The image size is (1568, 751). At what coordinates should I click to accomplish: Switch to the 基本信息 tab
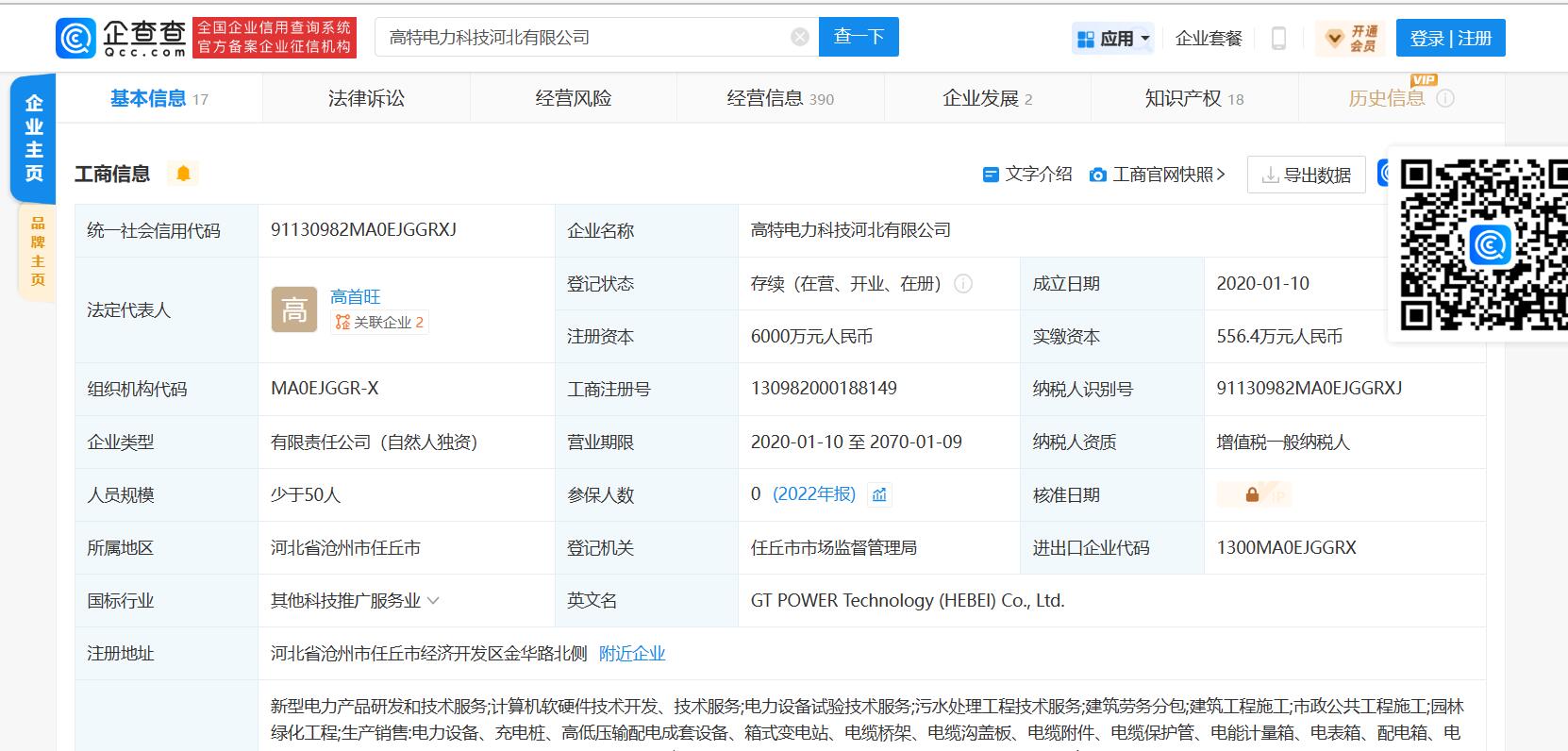click(x=158, y=98)
